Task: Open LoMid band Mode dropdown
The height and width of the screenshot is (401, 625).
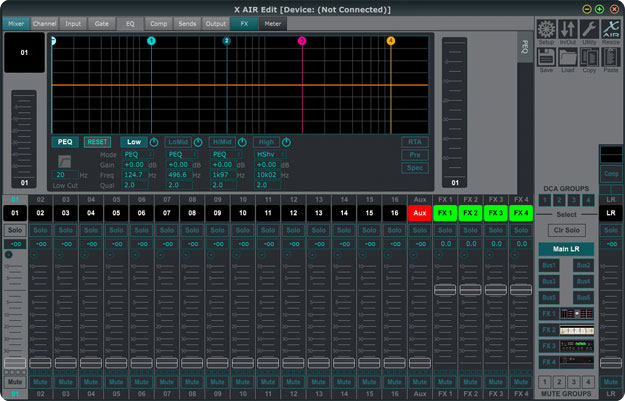Action: 182,154
